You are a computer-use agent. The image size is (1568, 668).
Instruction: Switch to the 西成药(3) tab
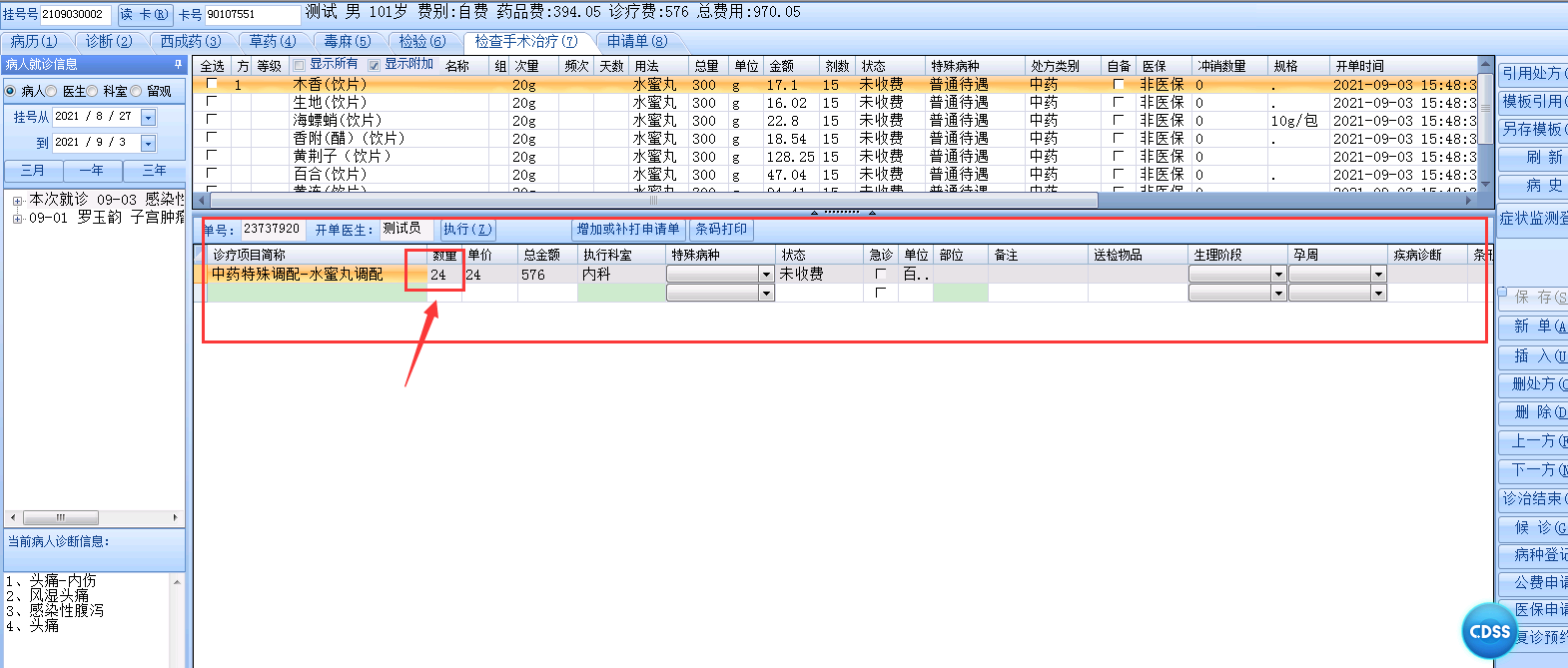click(x=191, y=41)
